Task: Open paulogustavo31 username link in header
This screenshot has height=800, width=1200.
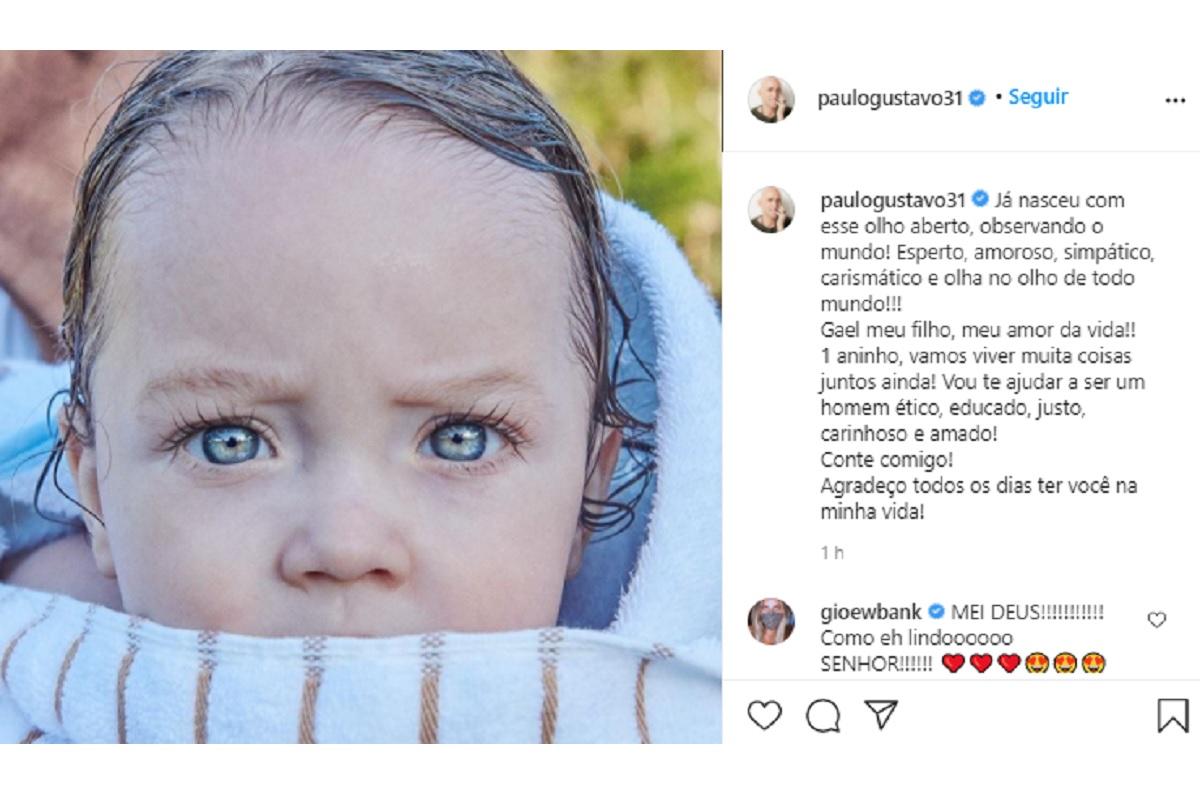Action: 890,98
